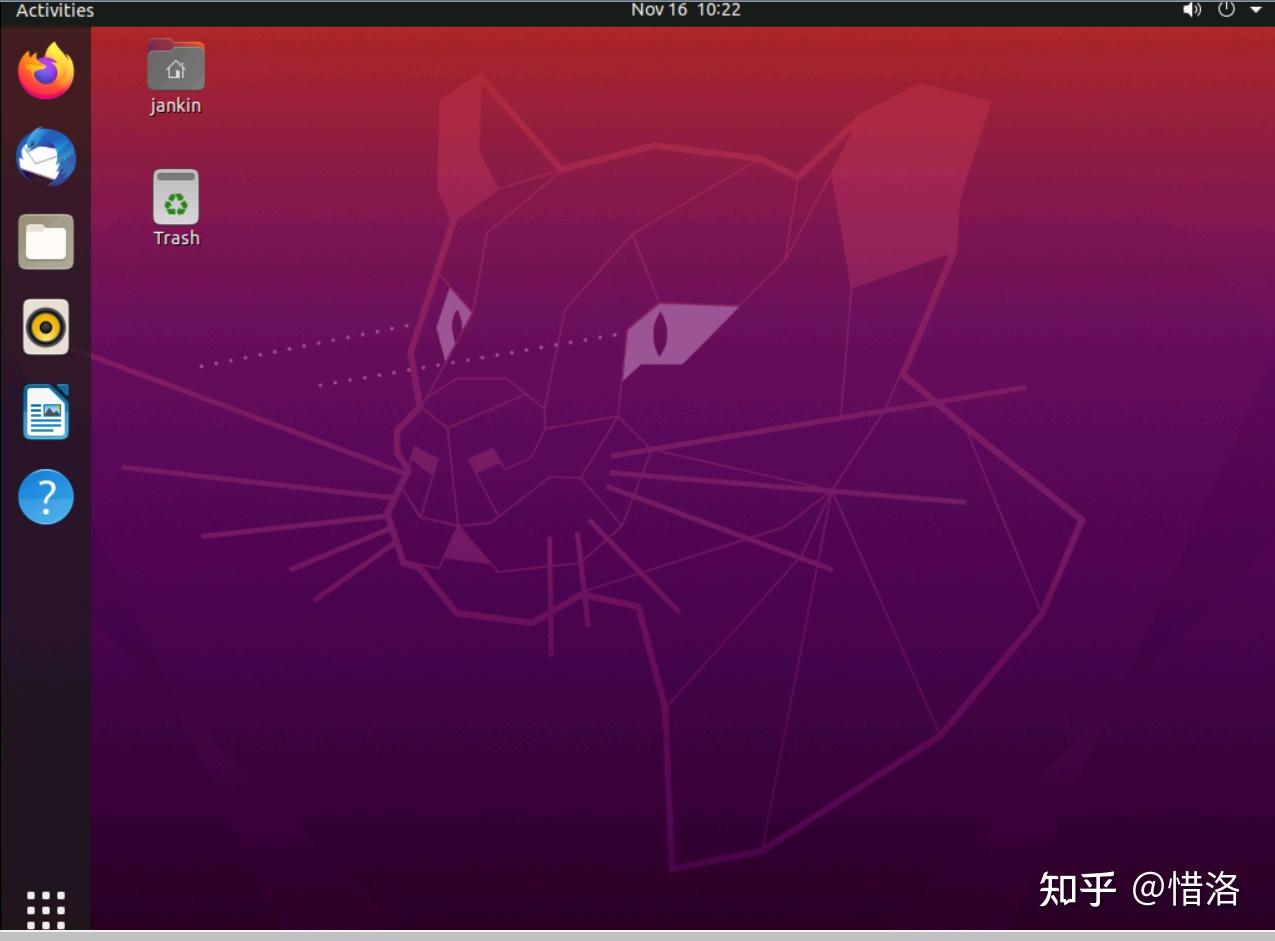Select the jankin folder label
Viewport: 1275px width, 941px height.
click(175, 104)
